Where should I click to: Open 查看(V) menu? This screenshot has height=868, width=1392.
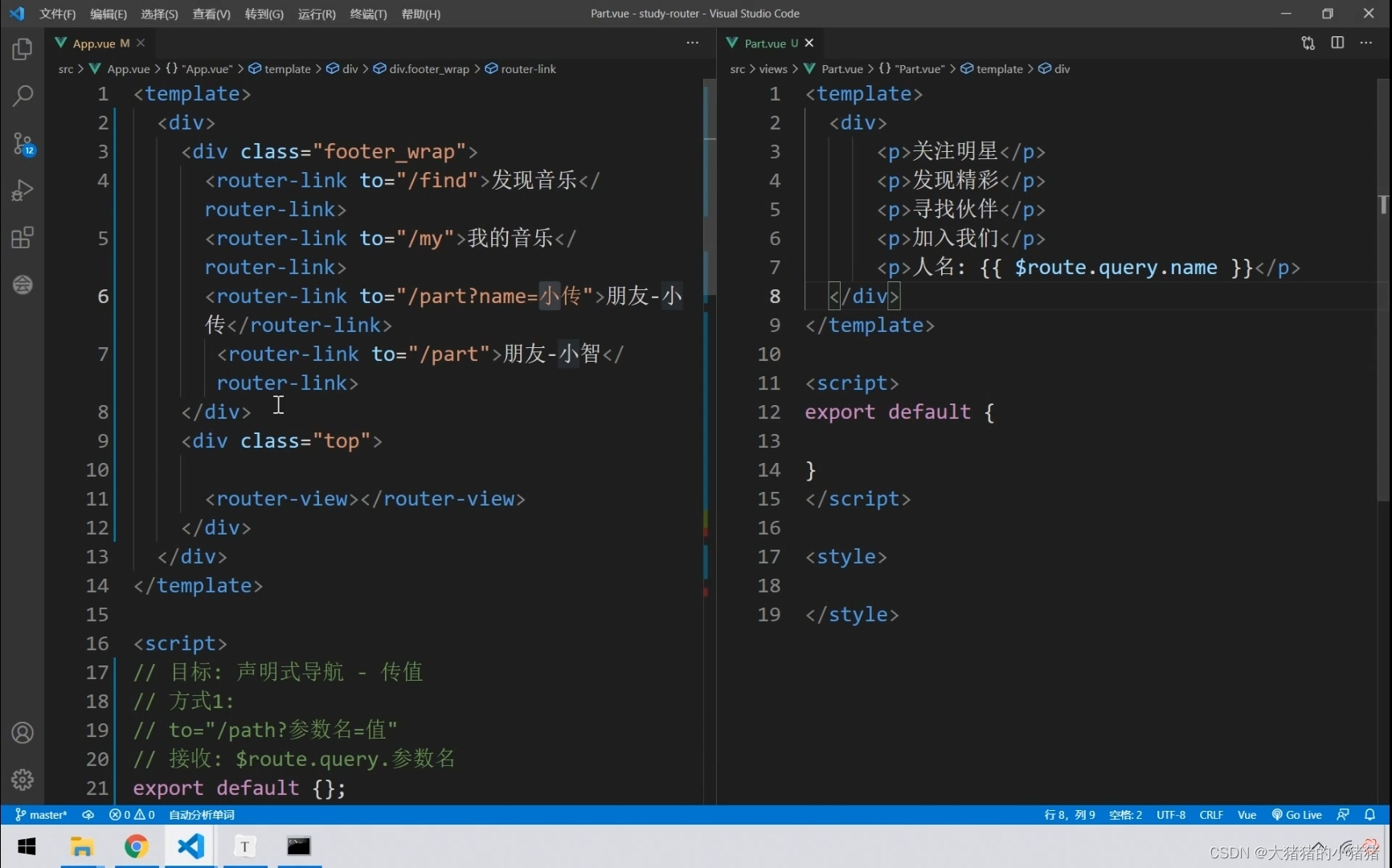[211, 14]
